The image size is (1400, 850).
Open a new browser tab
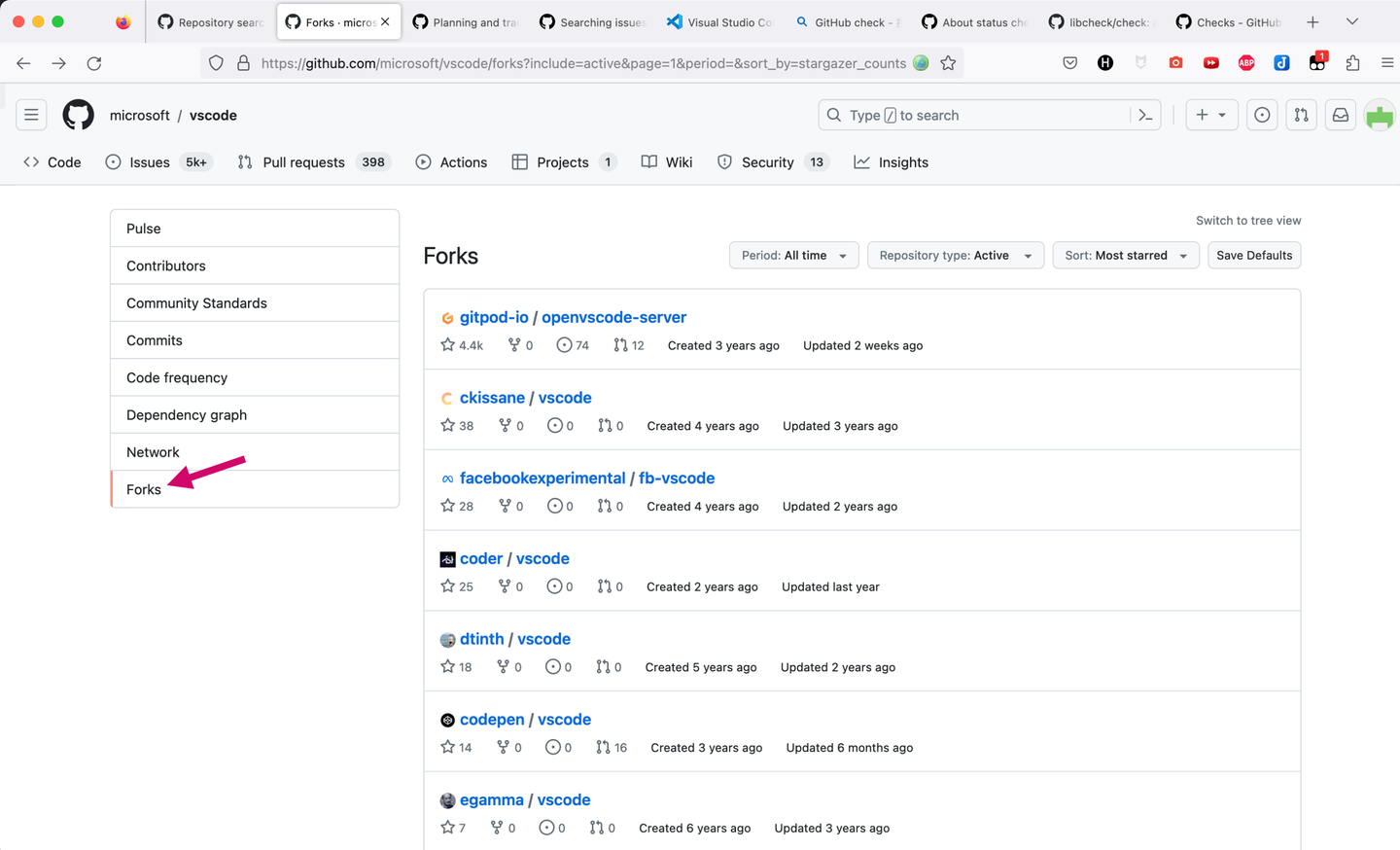pos(1312,21)
